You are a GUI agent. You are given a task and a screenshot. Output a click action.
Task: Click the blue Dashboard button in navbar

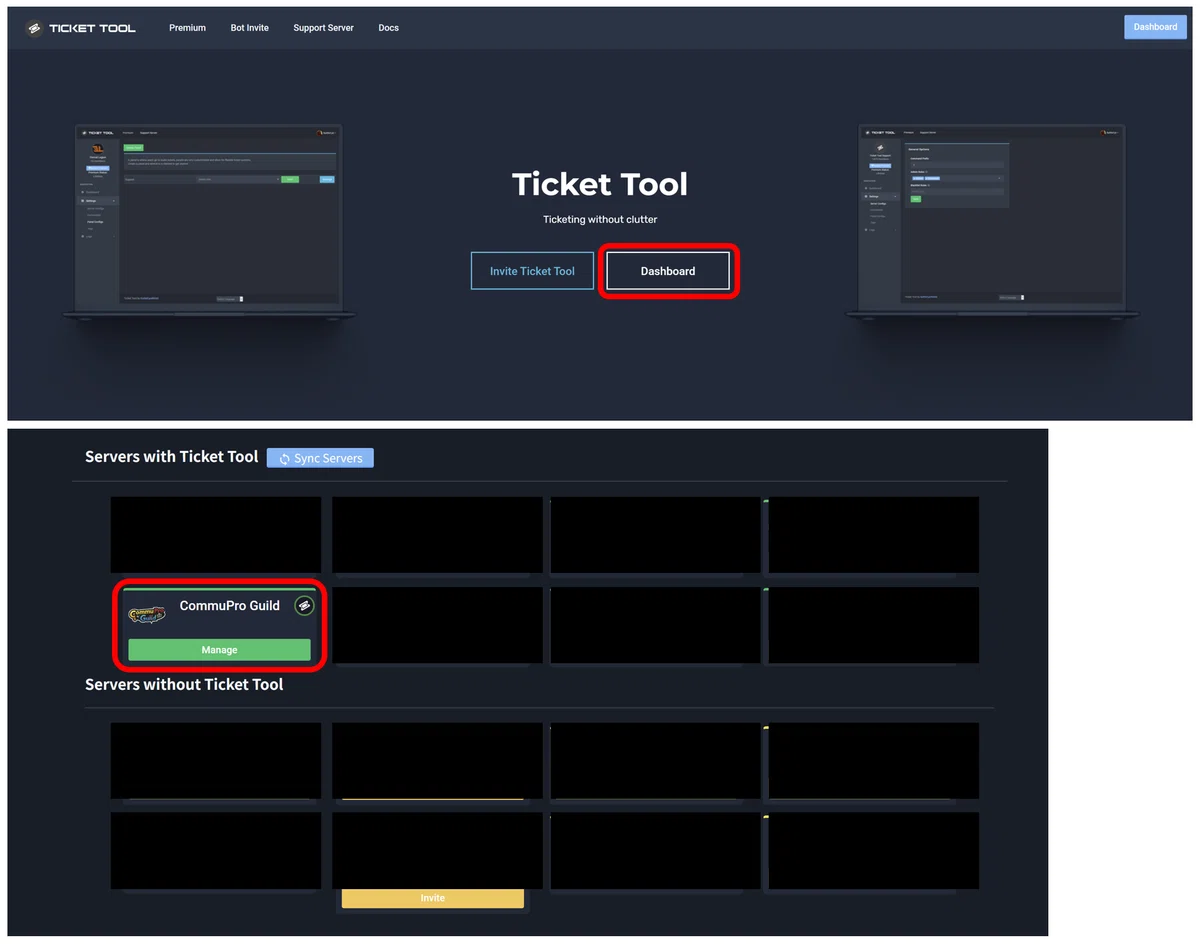1155,27
